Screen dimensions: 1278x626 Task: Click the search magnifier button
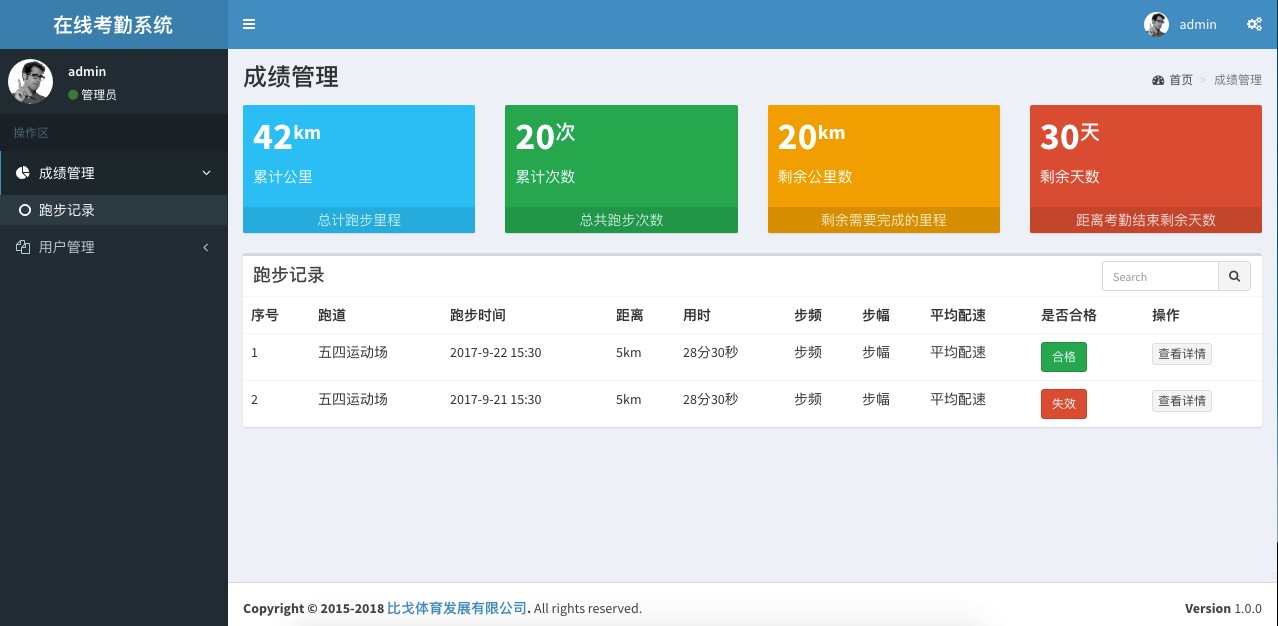[1234, 277]
